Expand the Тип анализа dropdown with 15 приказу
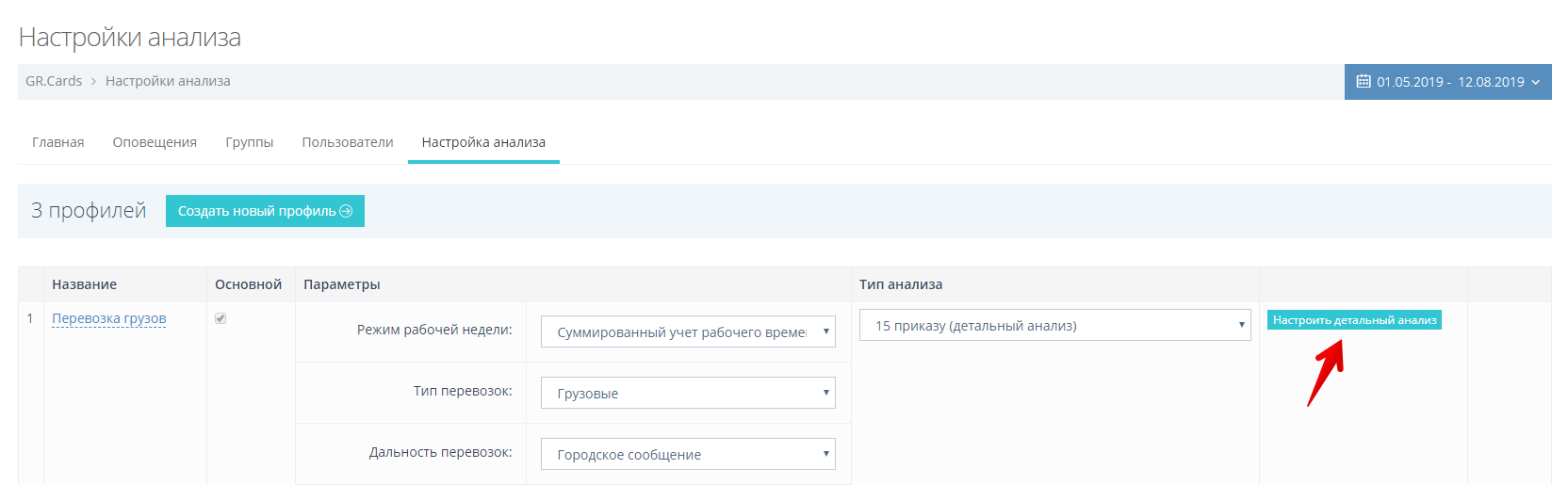1568x485 pixels. click(x=1054, y=326)
